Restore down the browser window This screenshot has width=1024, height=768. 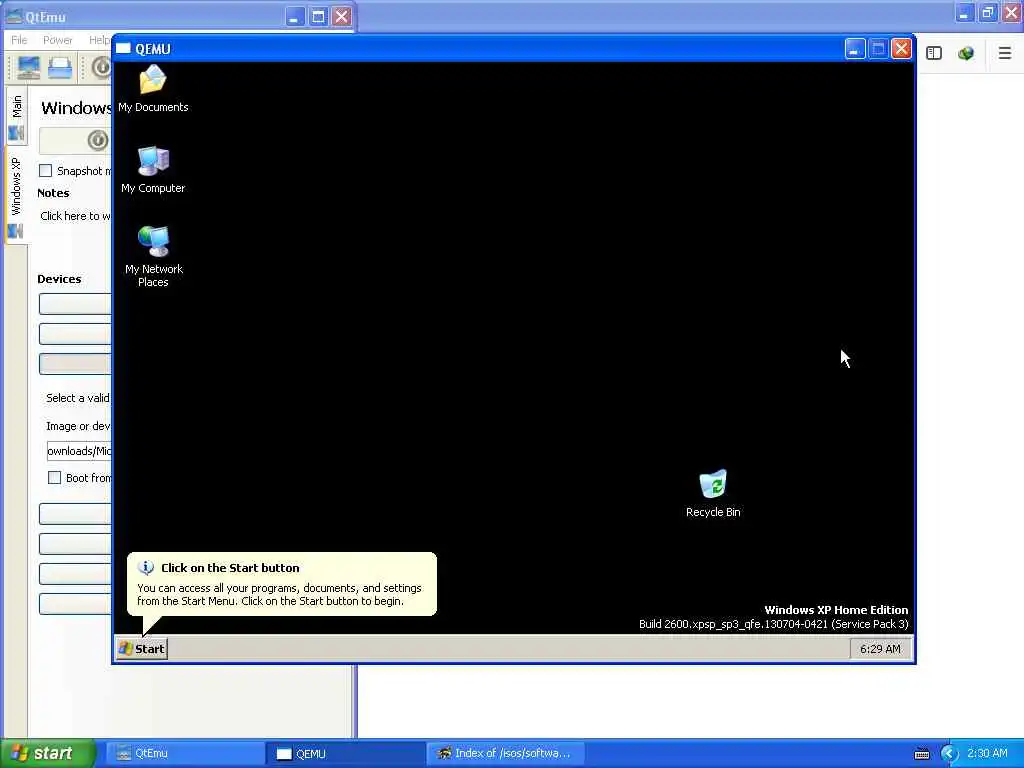click(x=987, y=12)
